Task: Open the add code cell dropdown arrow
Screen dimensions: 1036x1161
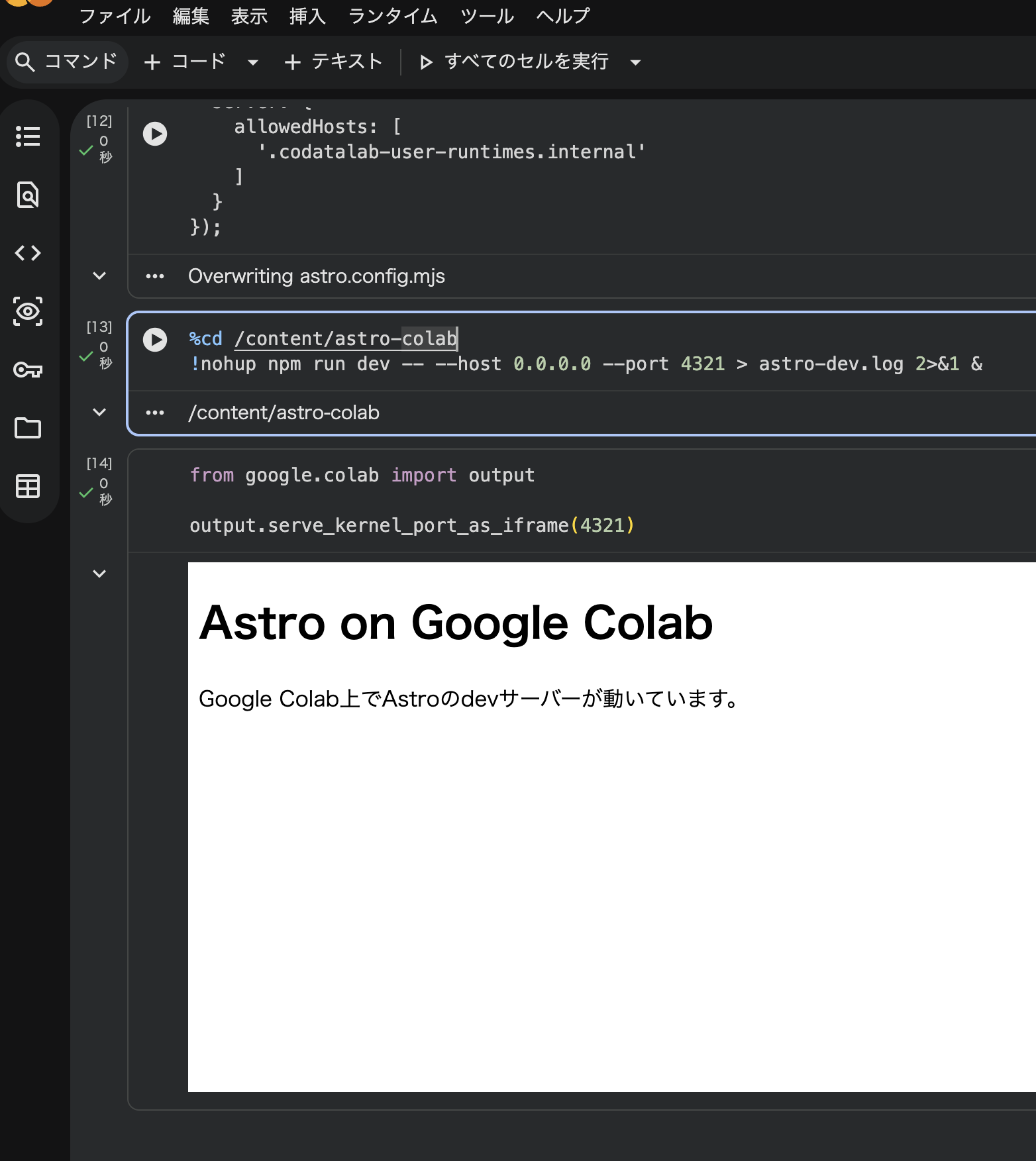Action: [252, 62]
